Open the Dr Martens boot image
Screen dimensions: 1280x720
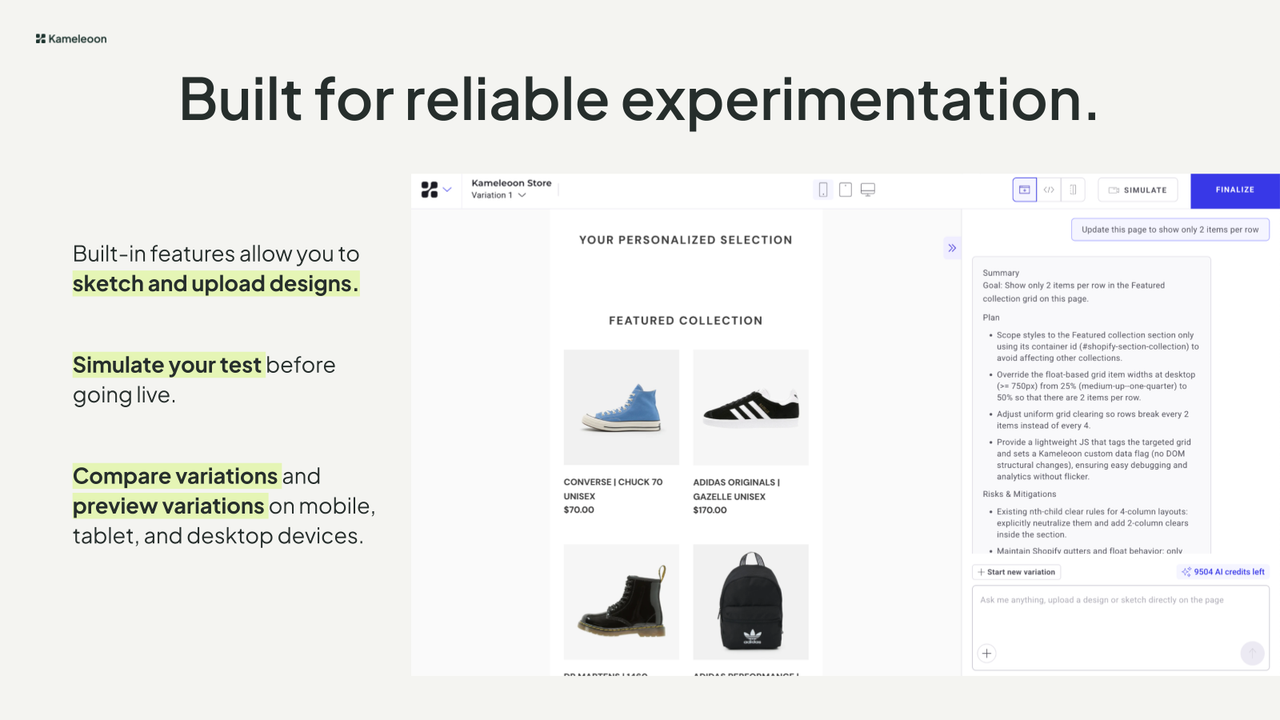click(x=621, y=602)
